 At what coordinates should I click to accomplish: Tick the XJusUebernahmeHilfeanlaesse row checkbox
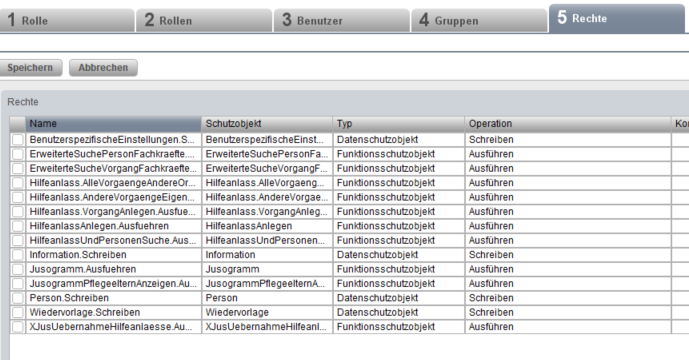[18, 327]
